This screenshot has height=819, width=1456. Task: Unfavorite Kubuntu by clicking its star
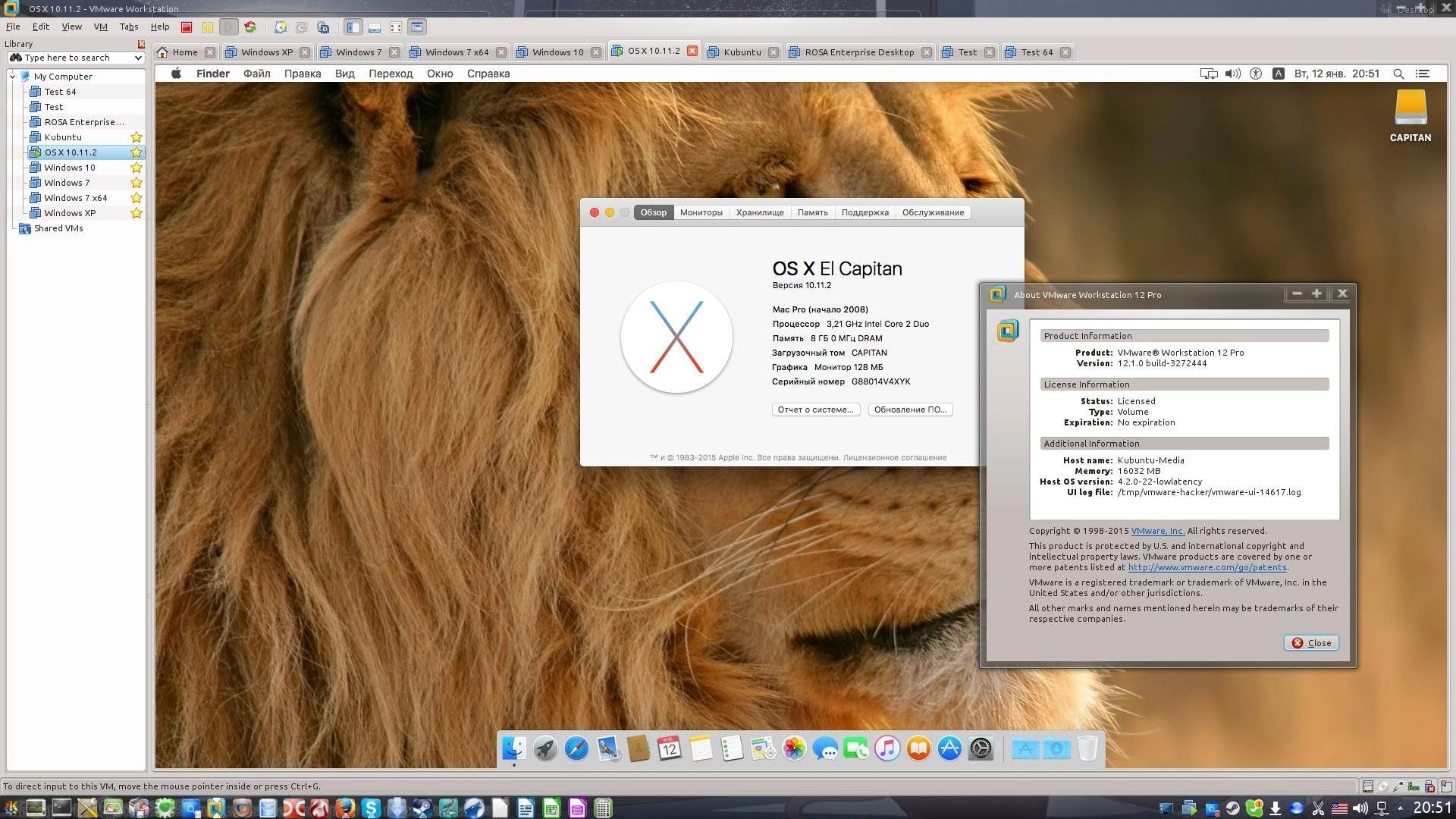click(x=136, y=137)
